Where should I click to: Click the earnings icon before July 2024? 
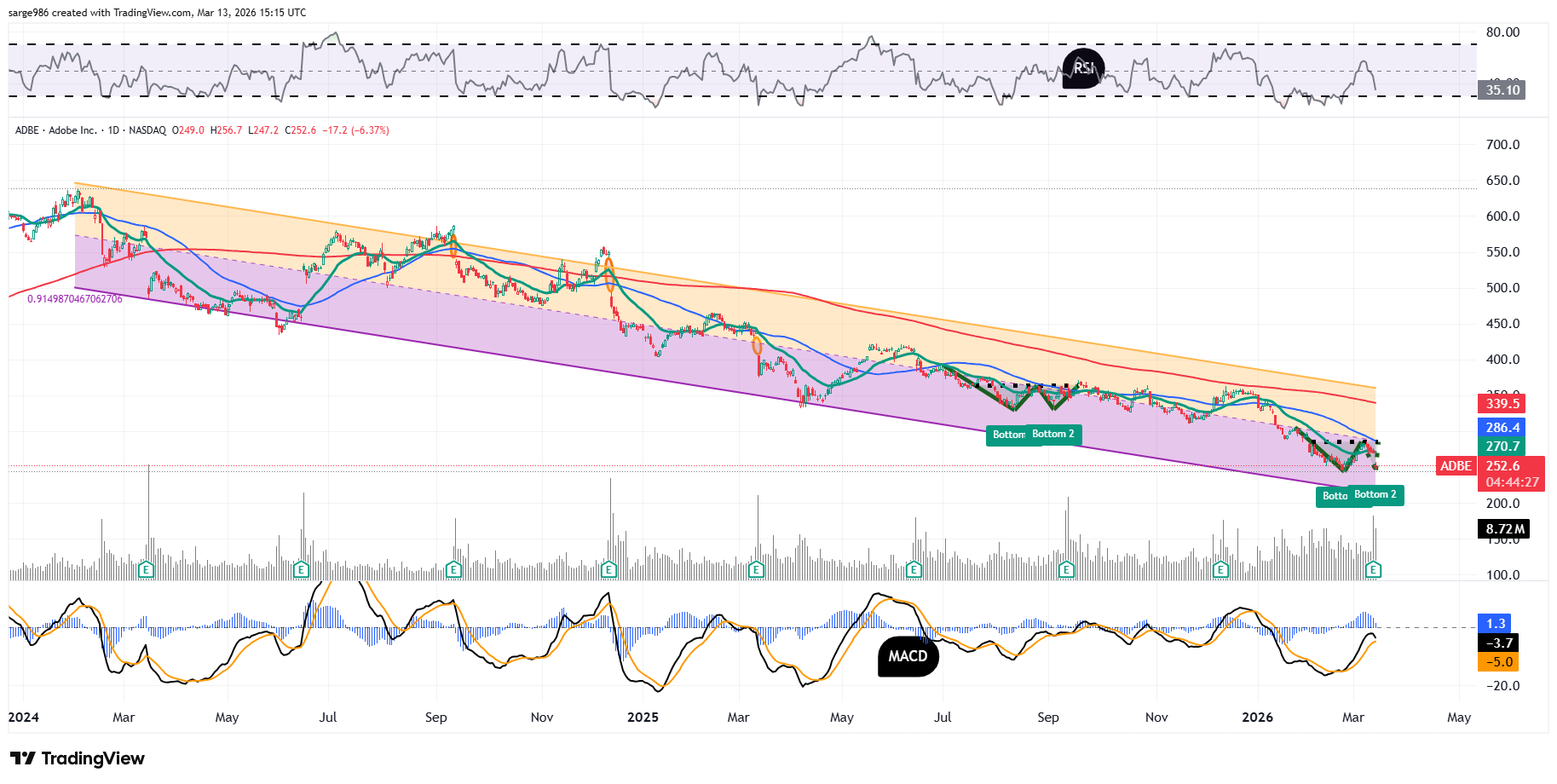pyautogui.click(x=301, y=569)
